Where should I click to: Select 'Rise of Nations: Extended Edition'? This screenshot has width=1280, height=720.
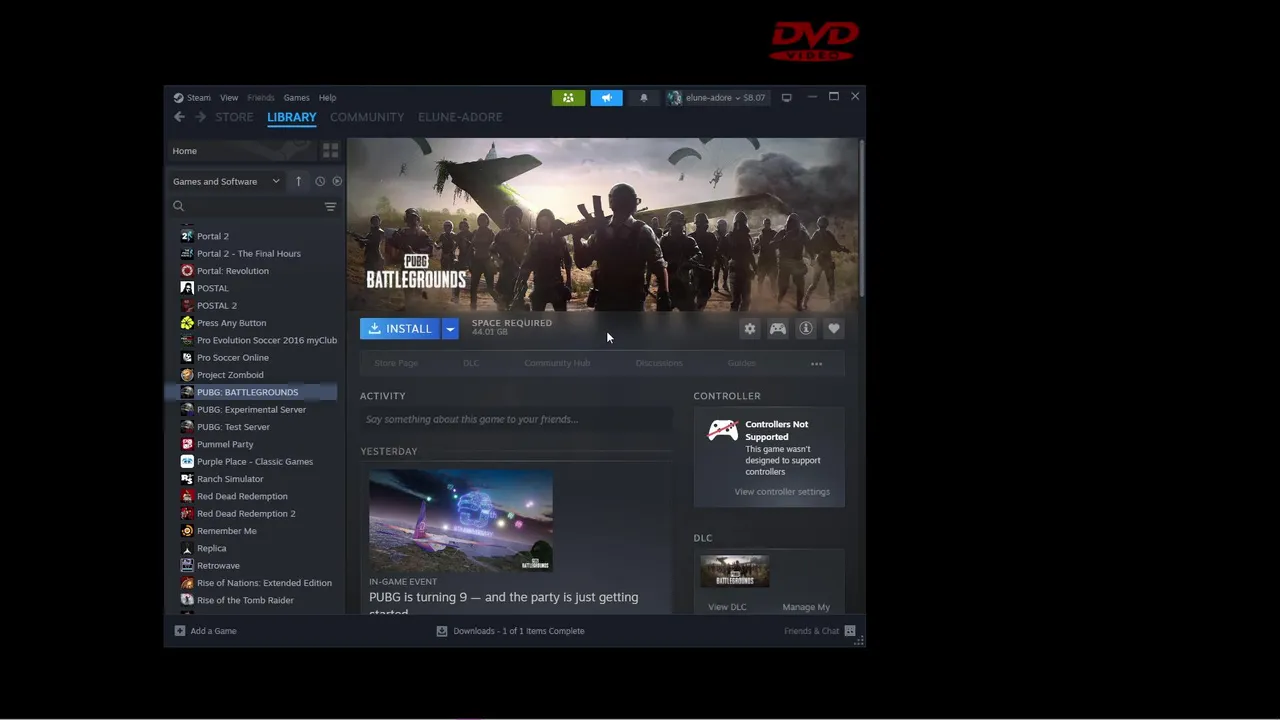click(x=264, y=583)
